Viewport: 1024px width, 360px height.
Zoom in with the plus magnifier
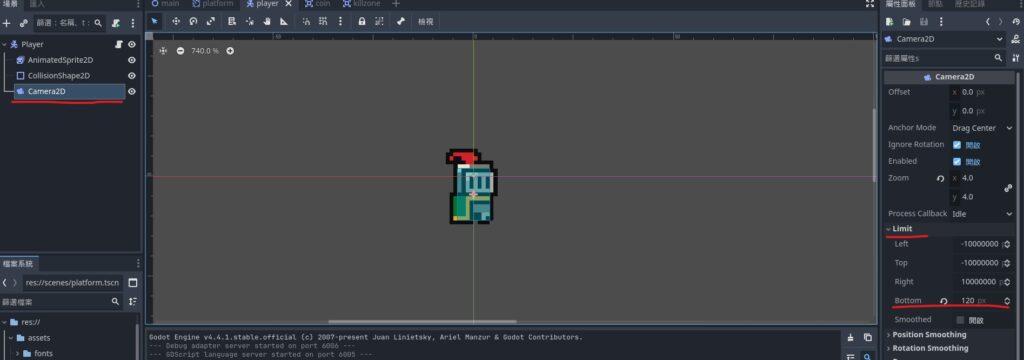coord(230,51)
